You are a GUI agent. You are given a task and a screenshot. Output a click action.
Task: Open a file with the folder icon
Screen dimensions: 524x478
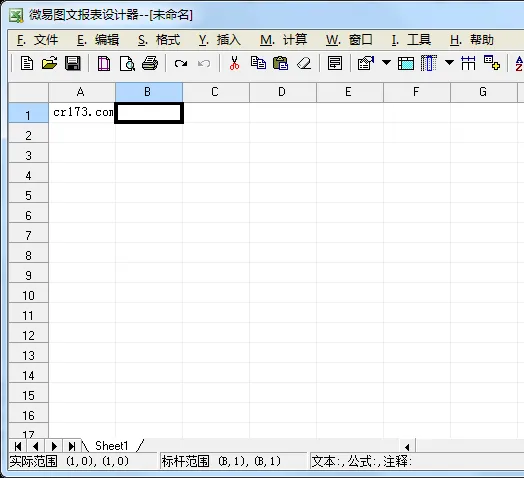click(49, 63)
